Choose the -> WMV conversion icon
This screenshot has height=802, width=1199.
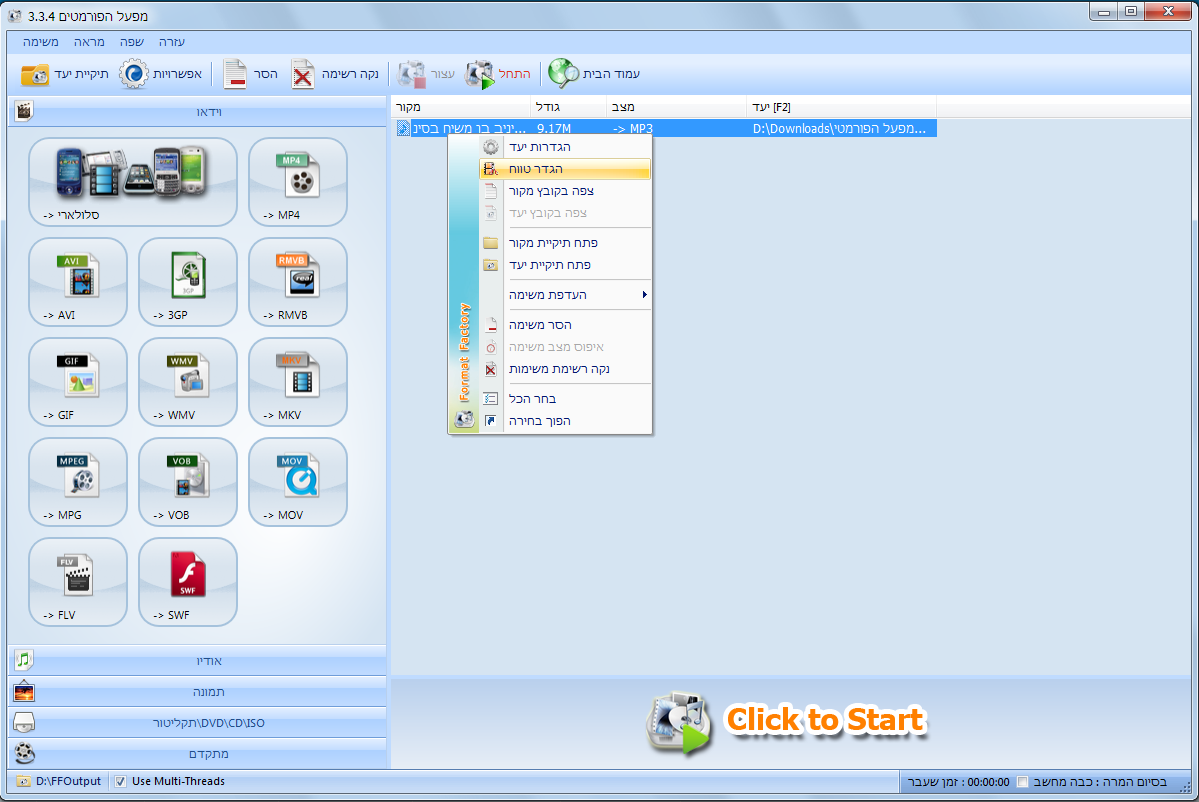(188, 382)
